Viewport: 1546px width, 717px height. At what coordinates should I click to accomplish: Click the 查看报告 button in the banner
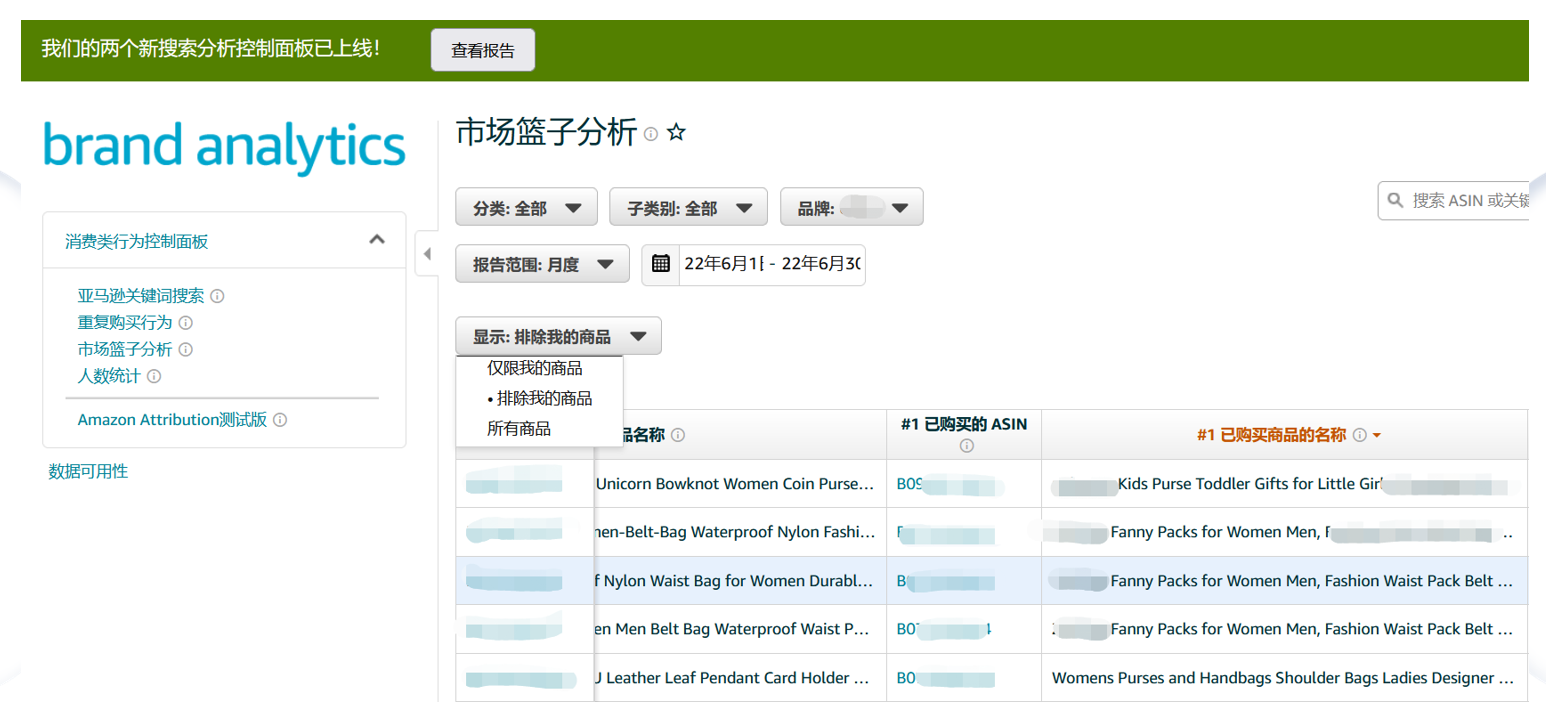tap(482, 49)
